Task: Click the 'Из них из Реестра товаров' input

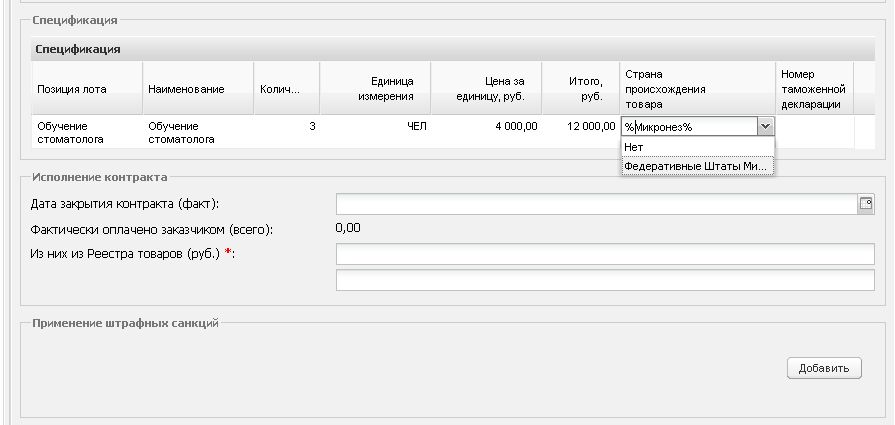Action: [x=605, y=254]
